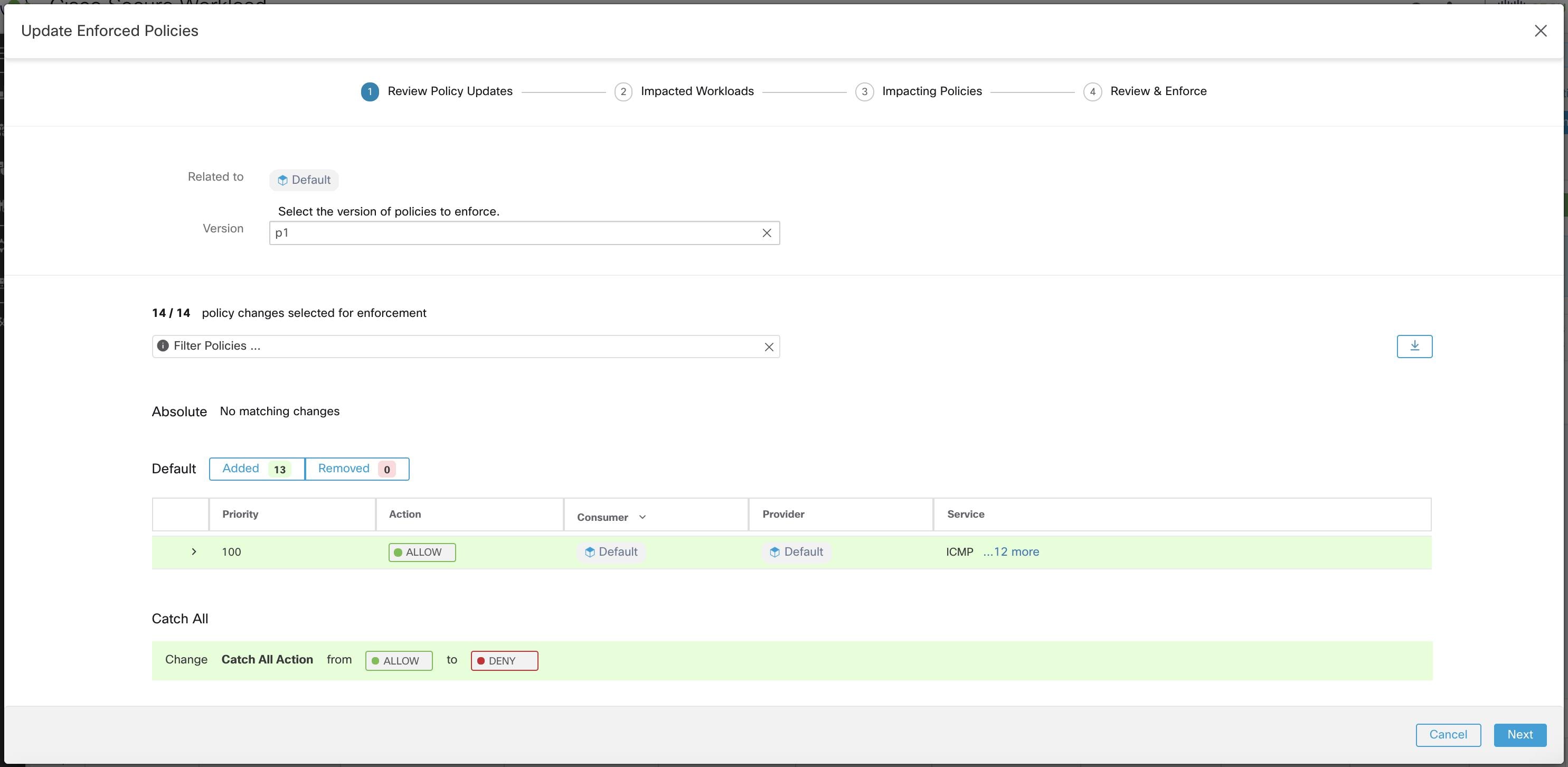Expand the priority 100 policy row
This screenshot has width=1568, height=767.
coord(194,551)
